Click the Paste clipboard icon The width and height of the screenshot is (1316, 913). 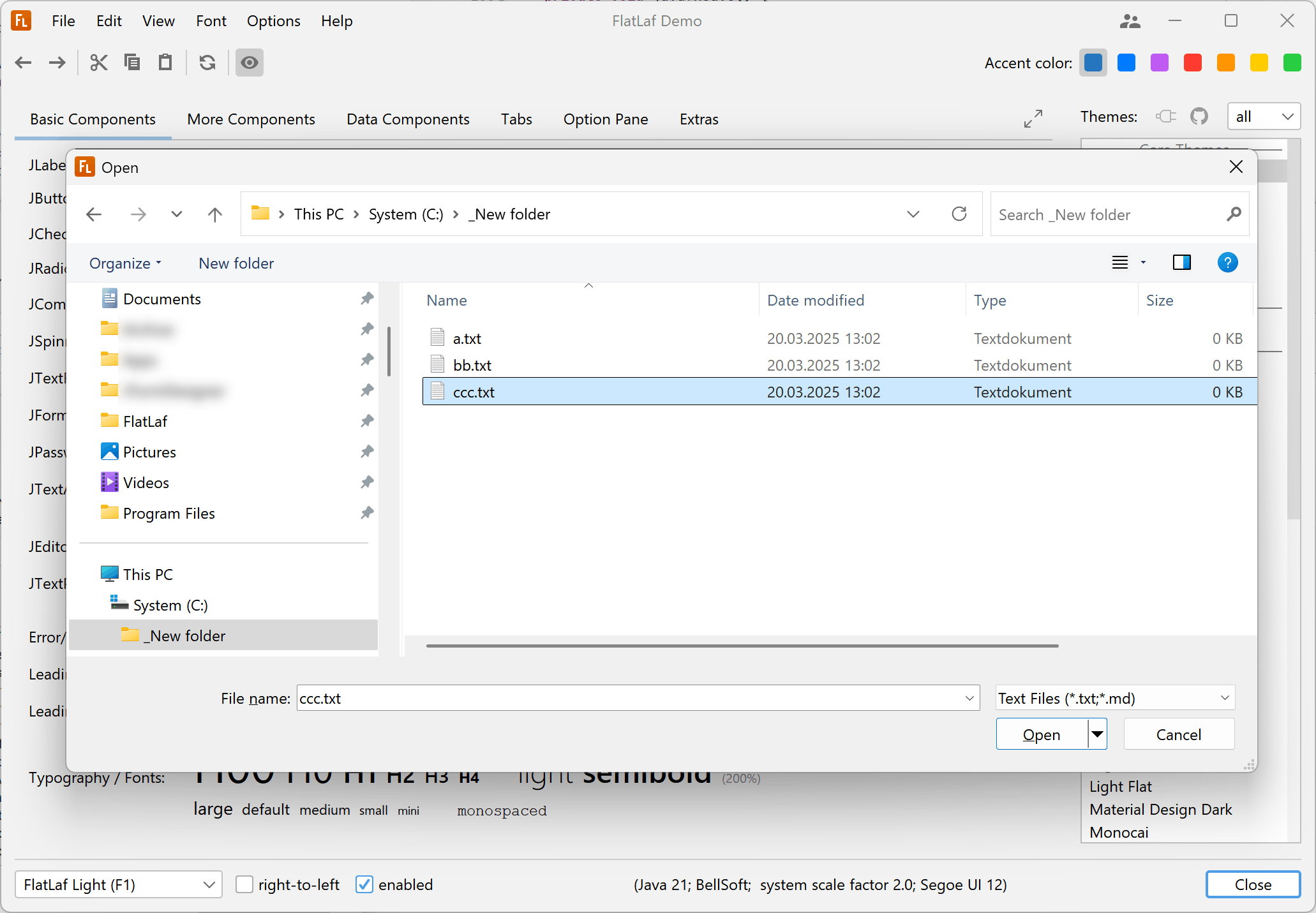pyautogui.click(x=165, y=63)
